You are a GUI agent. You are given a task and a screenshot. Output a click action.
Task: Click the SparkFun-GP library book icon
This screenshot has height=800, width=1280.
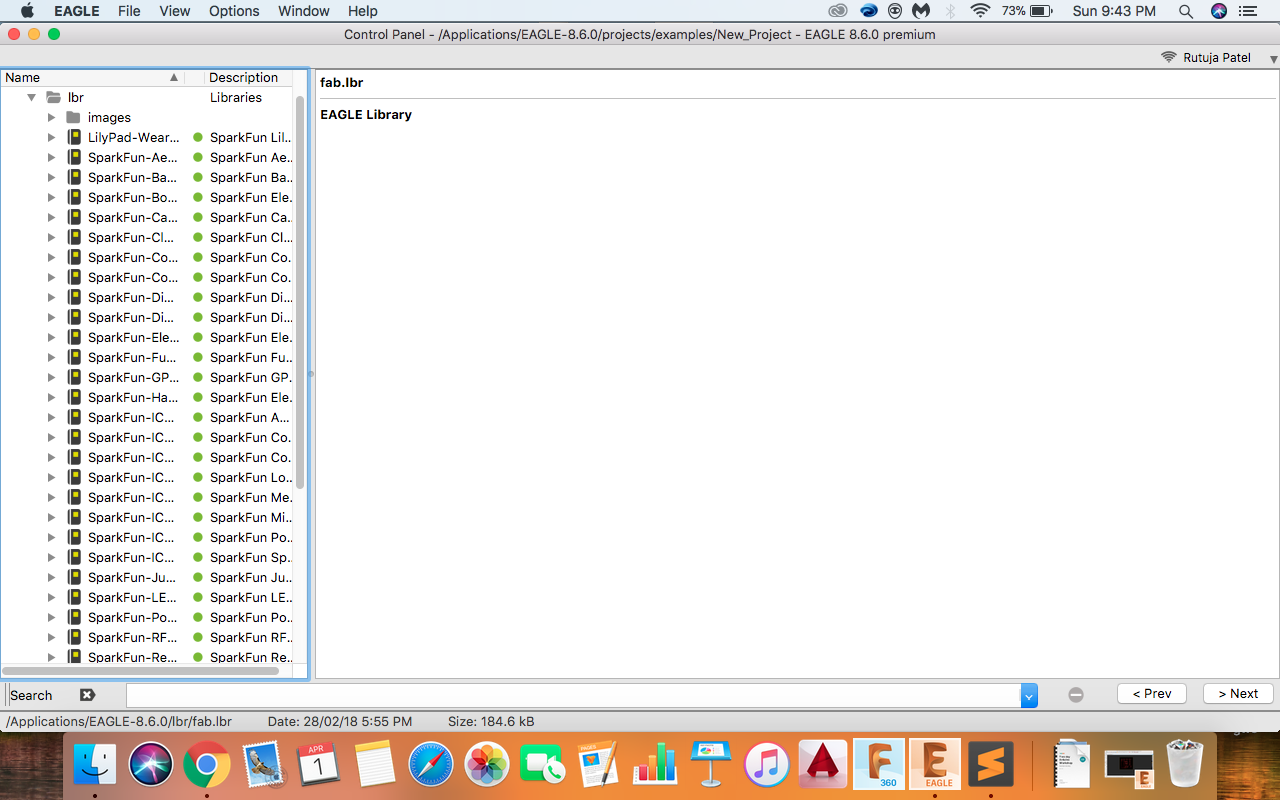(74, 377)
